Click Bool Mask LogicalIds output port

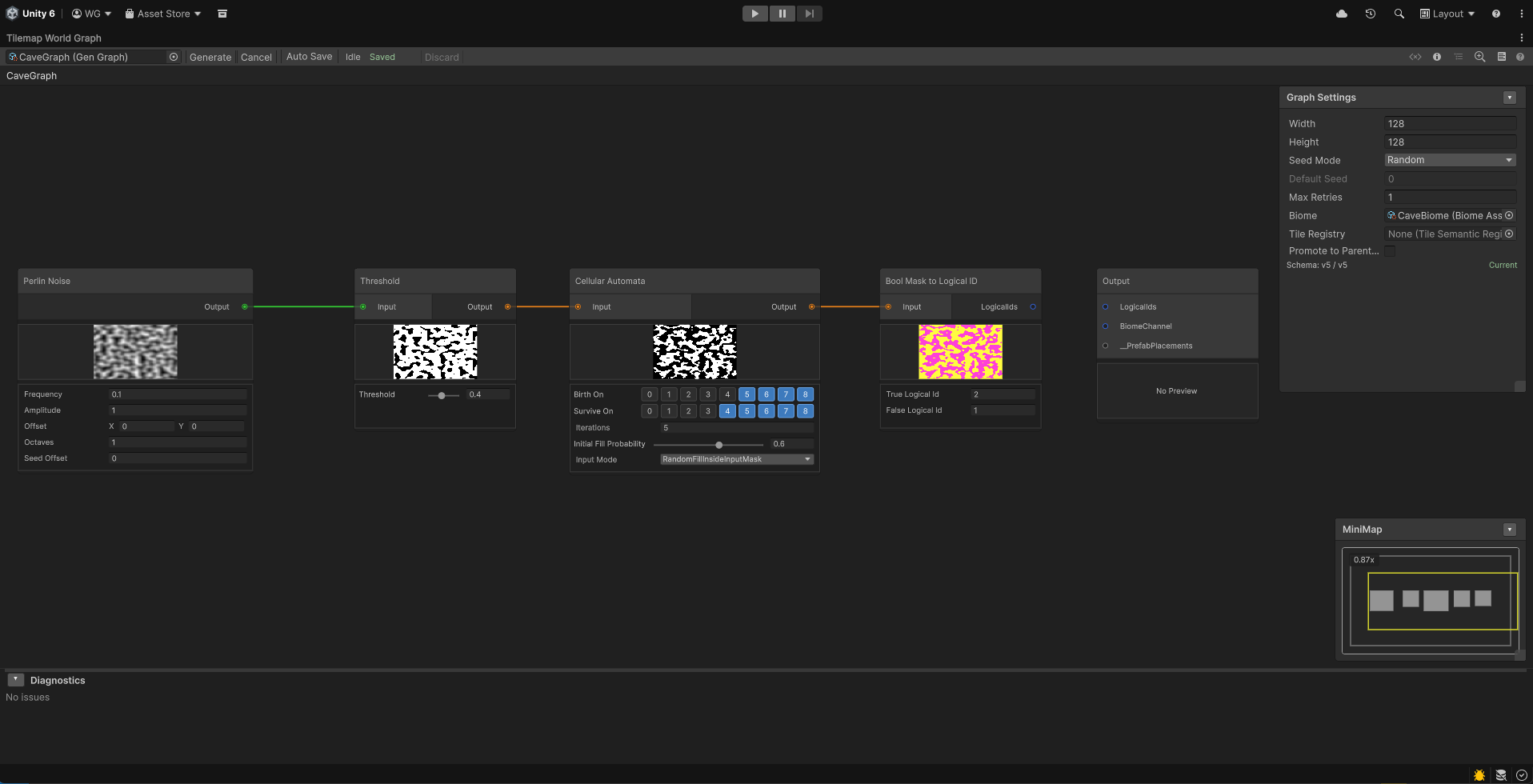[1033, 306]
